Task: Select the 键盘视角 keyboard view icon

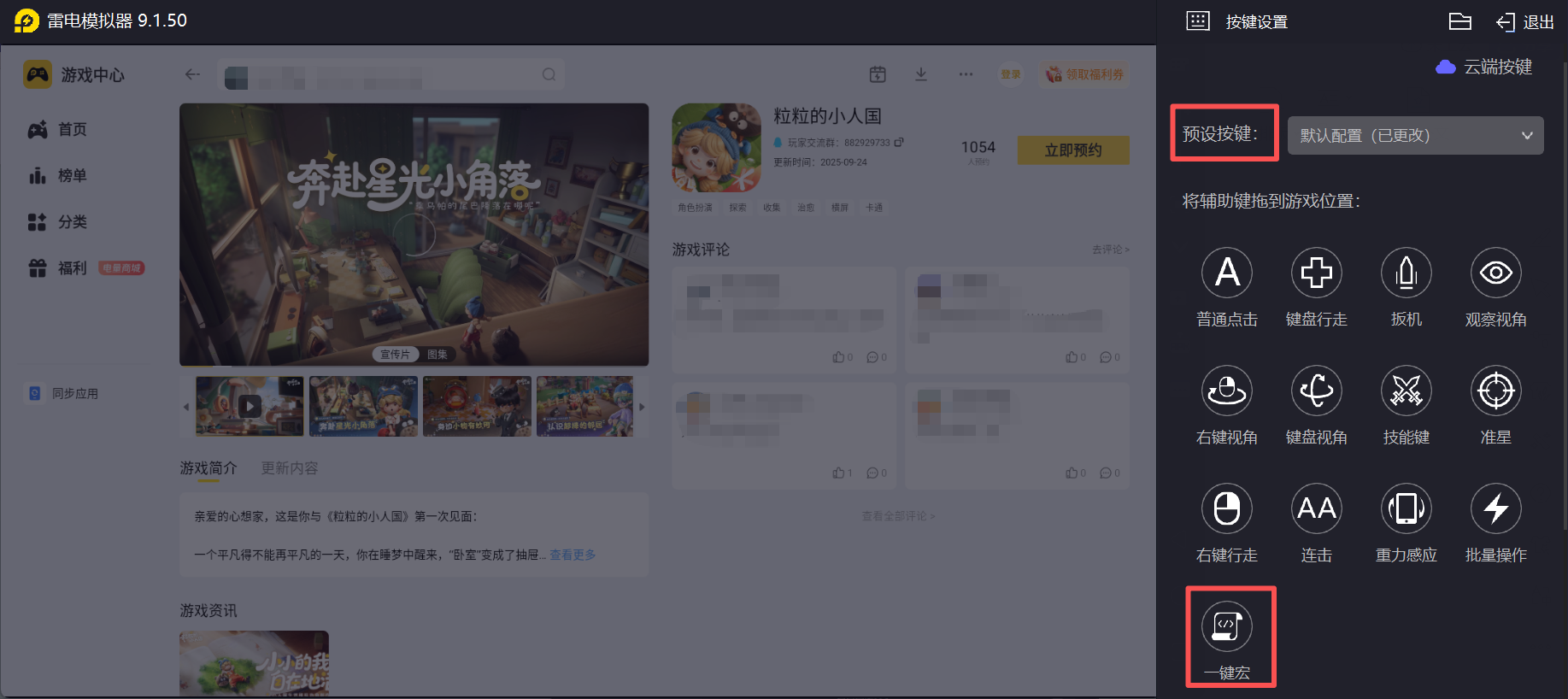Action: point(1317,391)
